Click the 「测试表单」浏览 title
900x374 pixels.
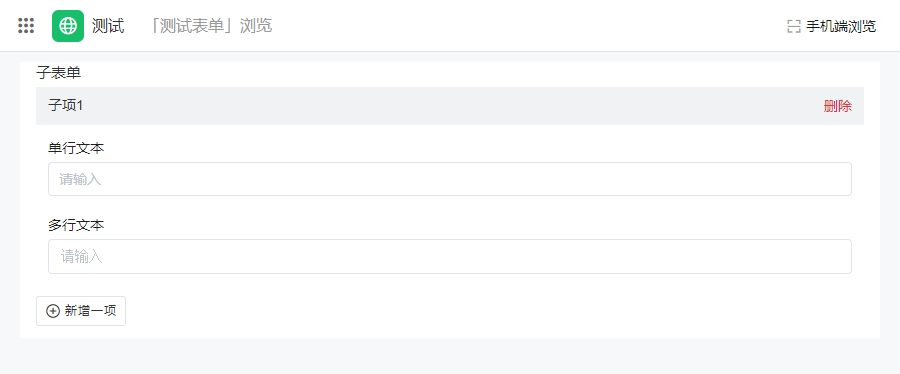click(210, 26)
